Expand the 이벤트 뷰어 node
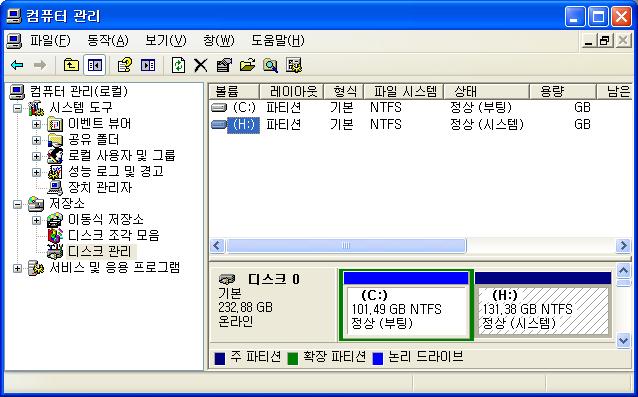Viewport: 638px width, 397px height. 36,124
